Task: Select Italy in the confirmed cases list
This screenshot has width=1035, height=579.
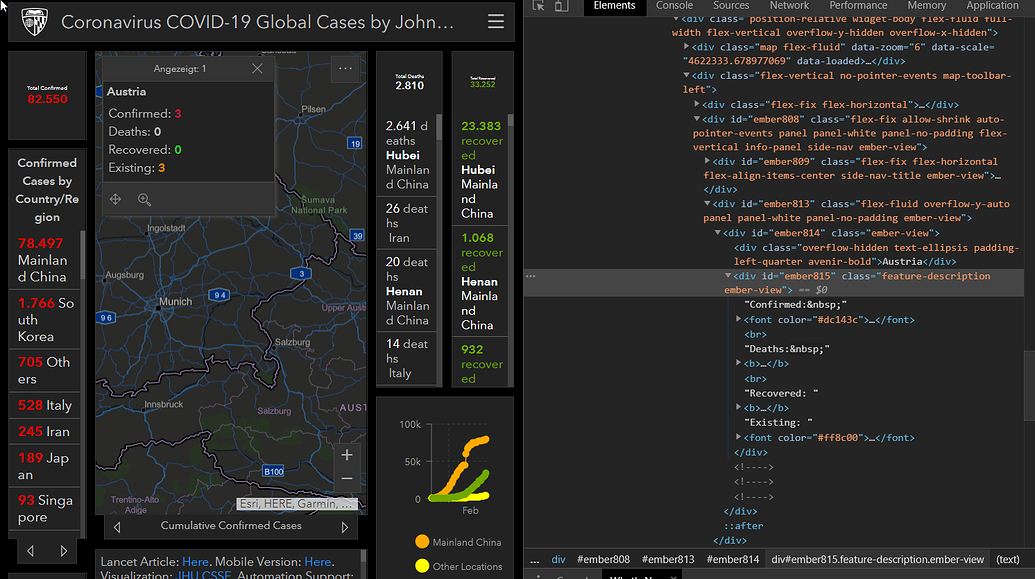Action: click(x=44, y=405)
